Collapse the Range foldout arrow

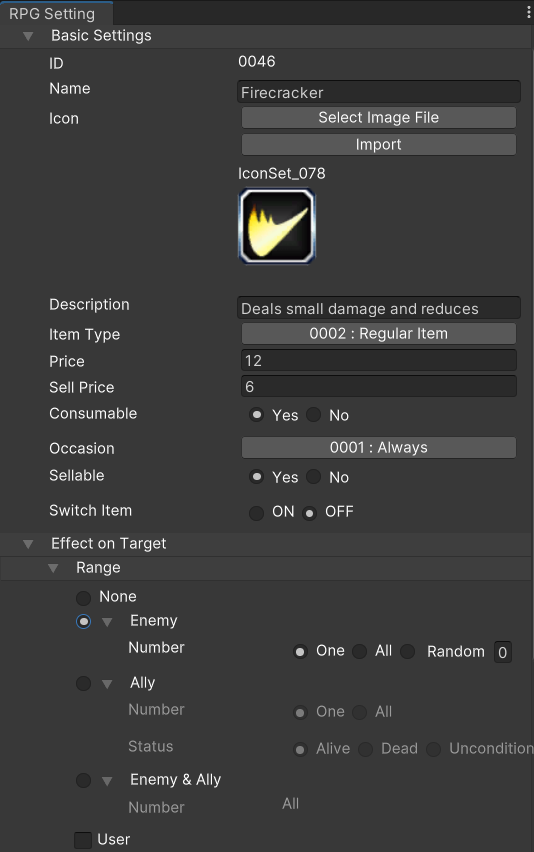[x=53, y=568]
